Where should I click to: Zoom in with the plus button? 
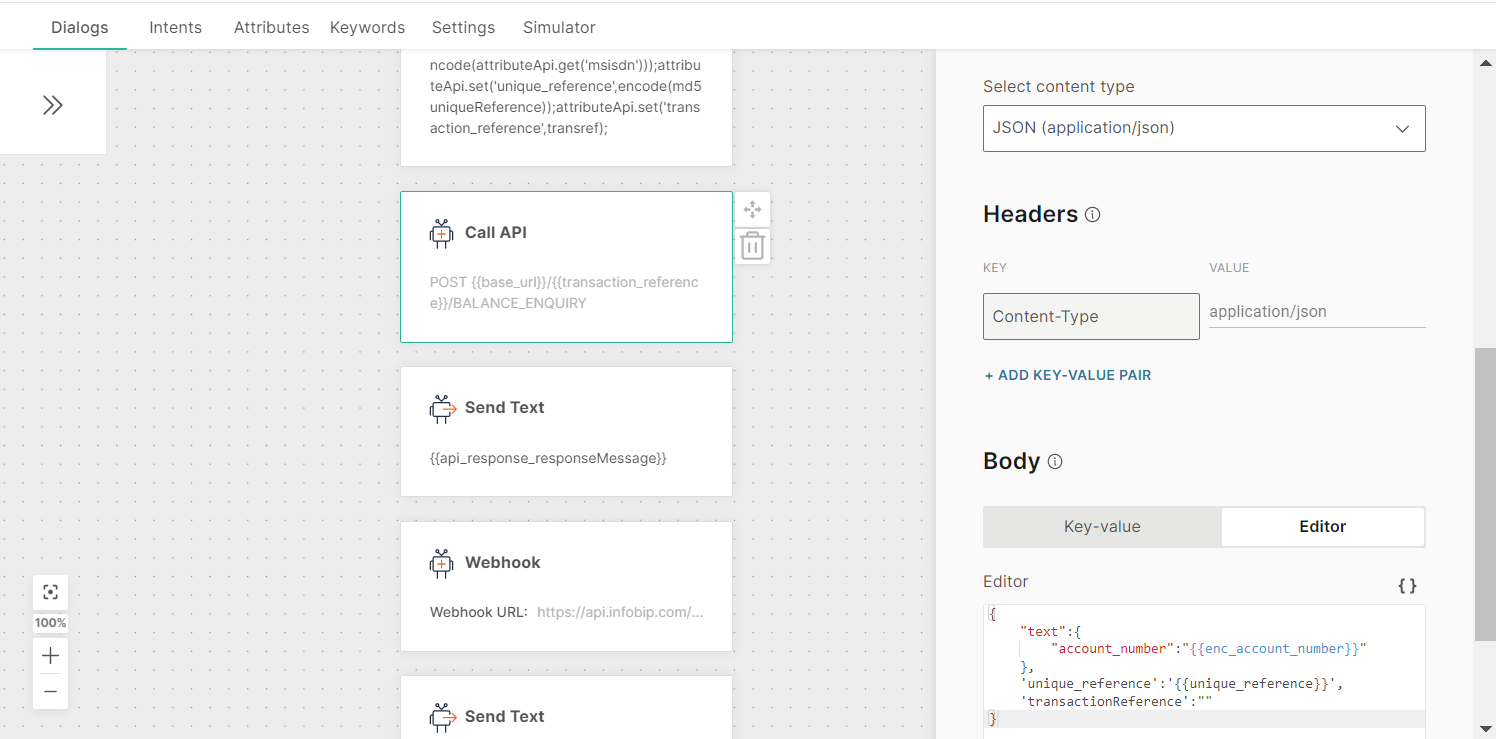click(50, 656)
